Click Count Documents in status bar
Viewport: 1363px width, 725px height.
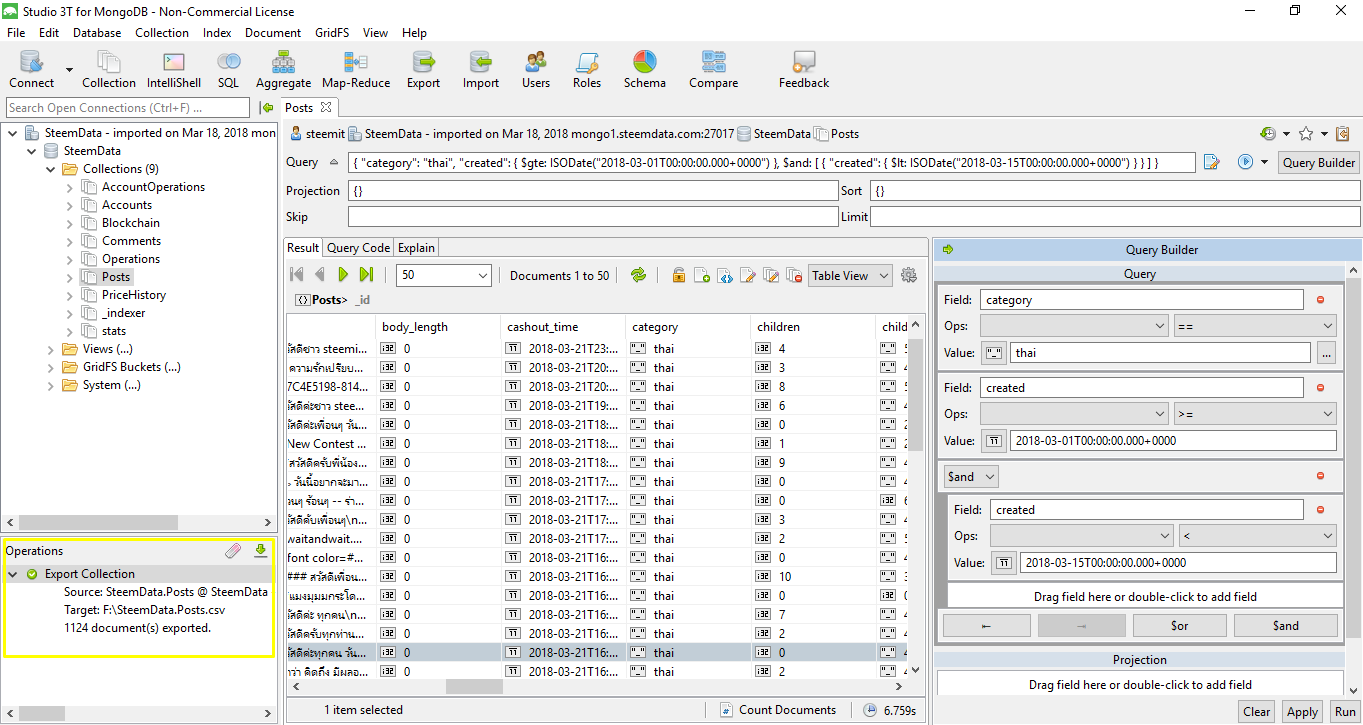[777, 710]
